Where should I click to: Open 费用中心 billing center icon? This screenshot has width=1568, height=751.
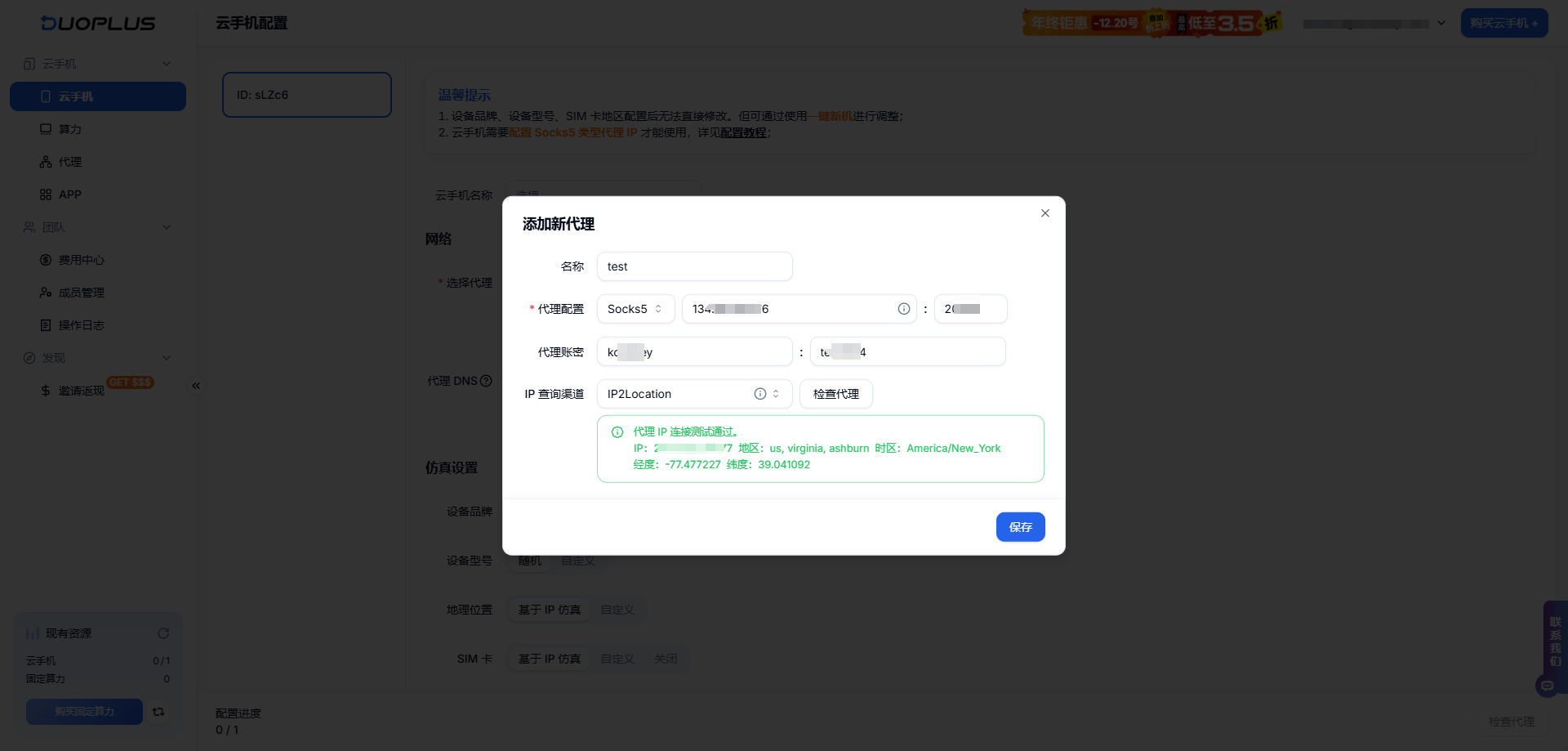click(x=47, y=260)
